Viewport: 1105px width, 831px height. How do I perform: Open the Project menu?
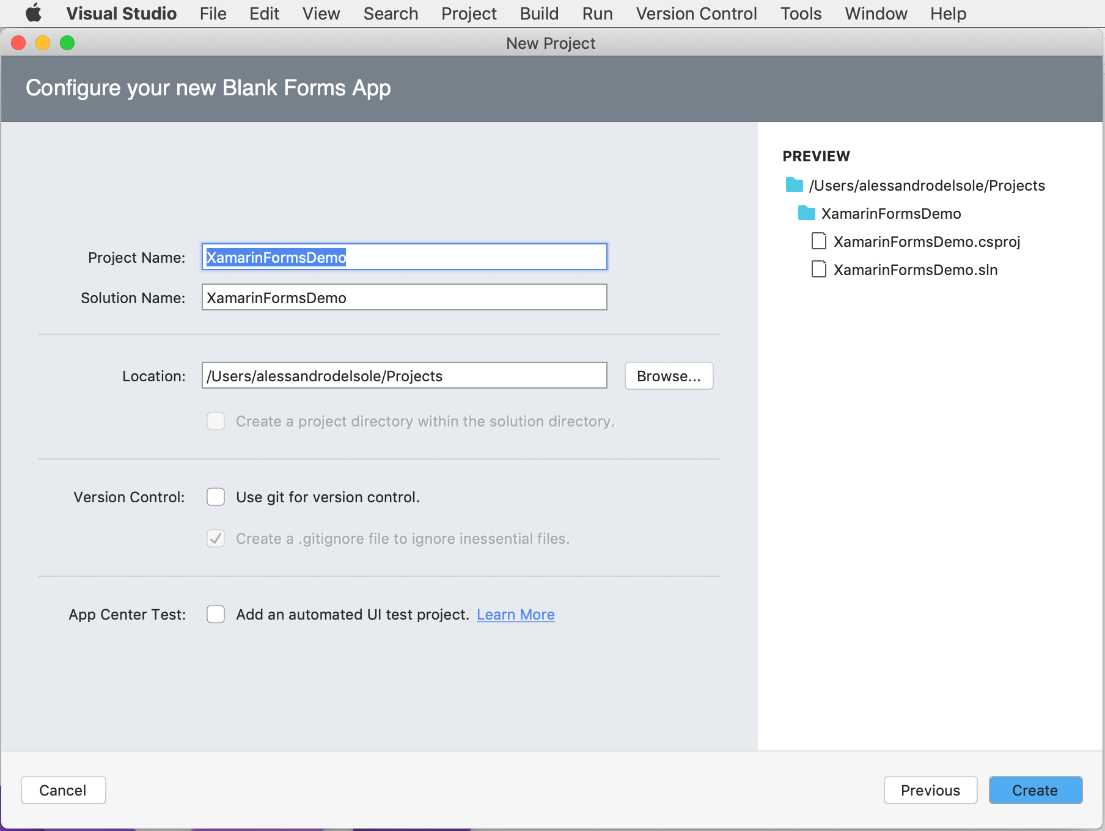[x=469, y=13]
